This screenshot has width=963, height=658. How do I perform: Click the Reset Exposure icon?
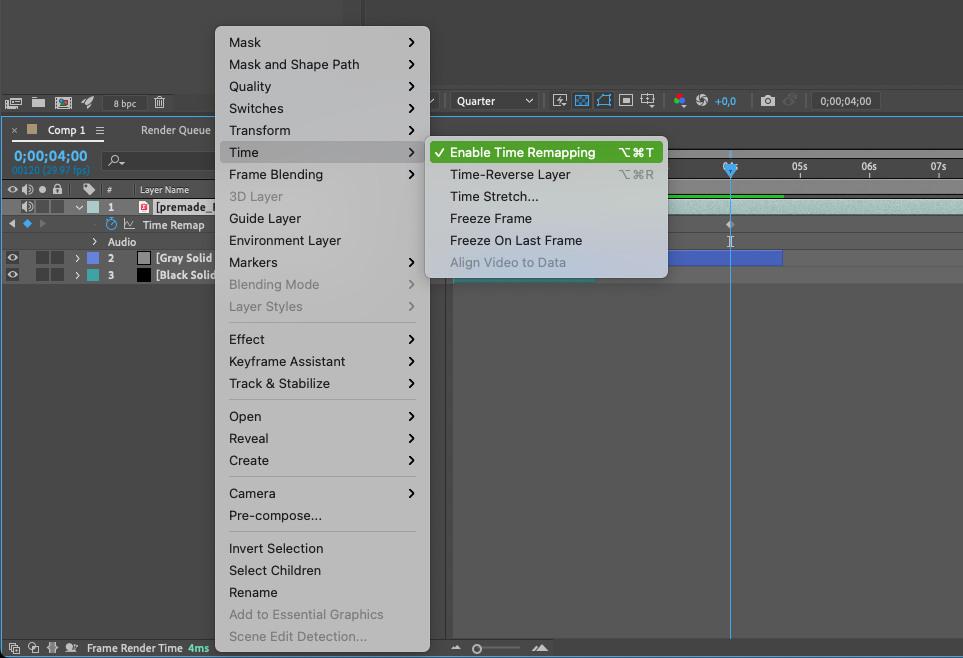pos(702,101)
